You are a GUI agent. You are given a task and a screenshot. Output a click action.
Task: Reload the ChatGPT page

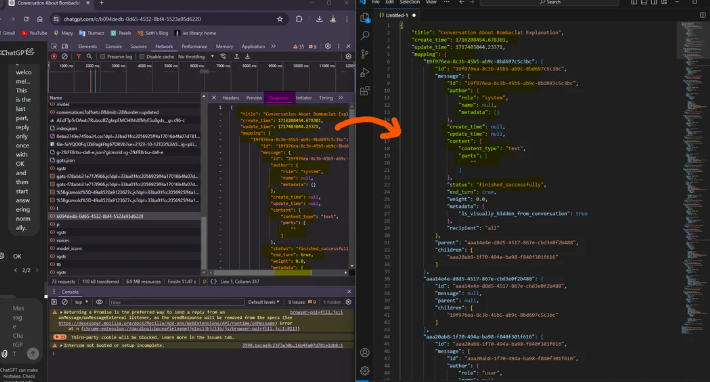tap(26, 19)
